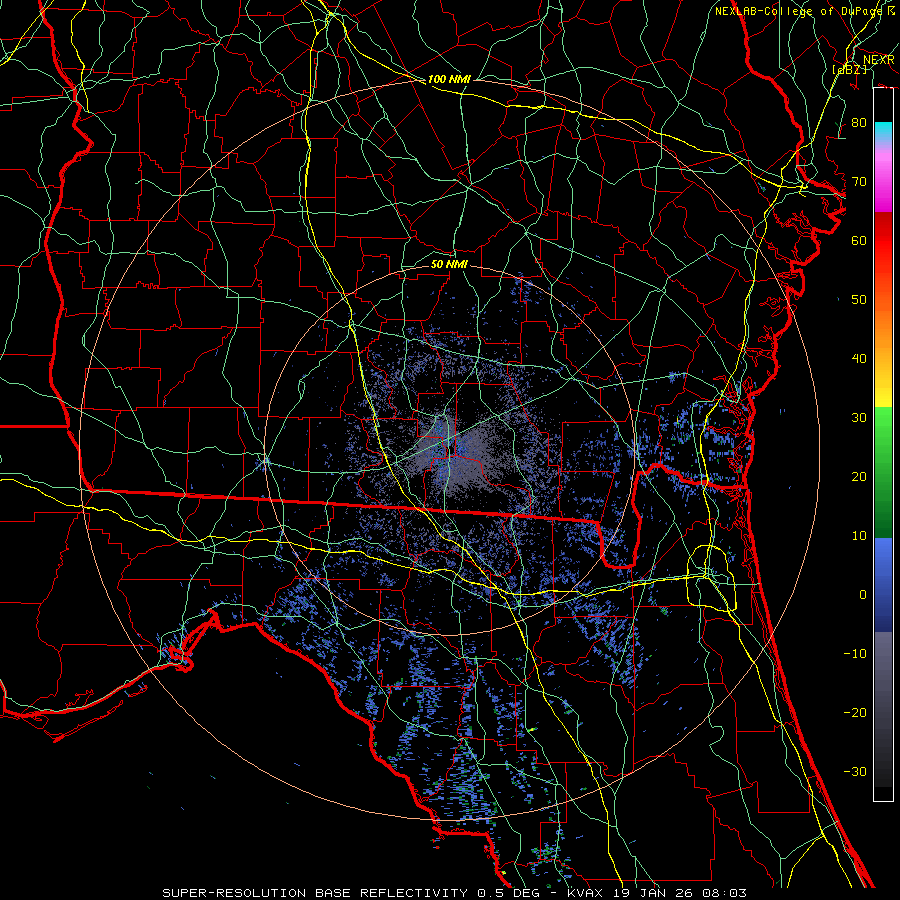Click the blue segment of the color bar
The width and height of the screenshot is (900, 900).
point(883,585)
